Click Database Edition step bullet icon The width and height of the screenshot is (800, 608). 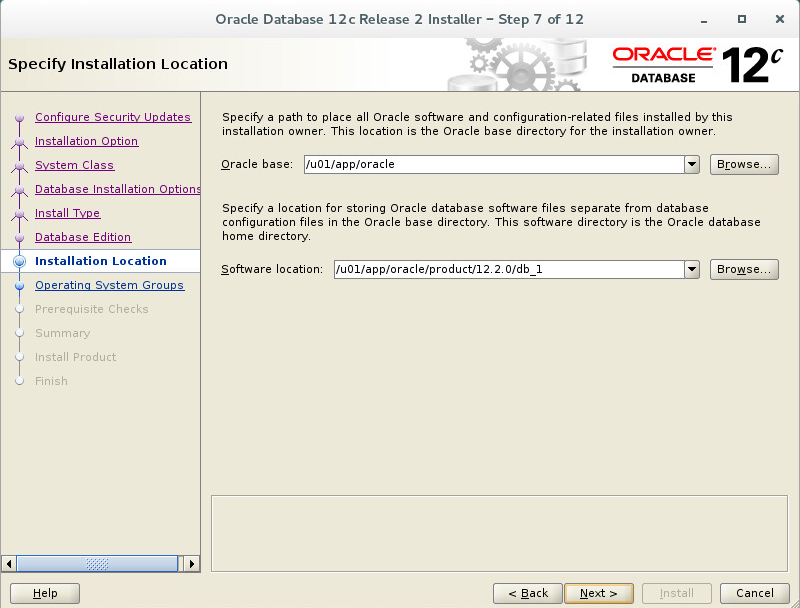pyautogui.click(x=19, y=237)
